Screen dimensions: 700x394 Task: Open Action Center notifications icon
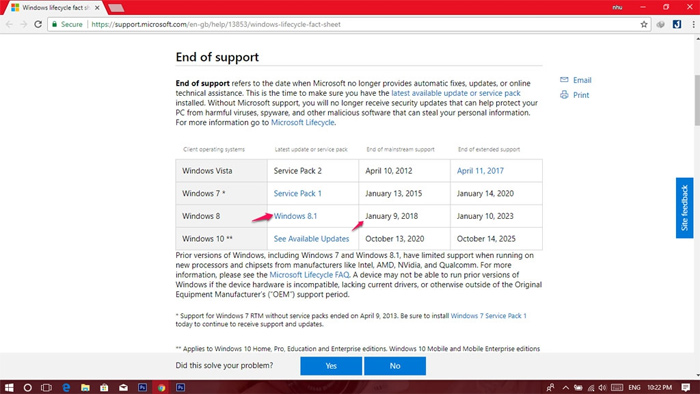[686, 387]
